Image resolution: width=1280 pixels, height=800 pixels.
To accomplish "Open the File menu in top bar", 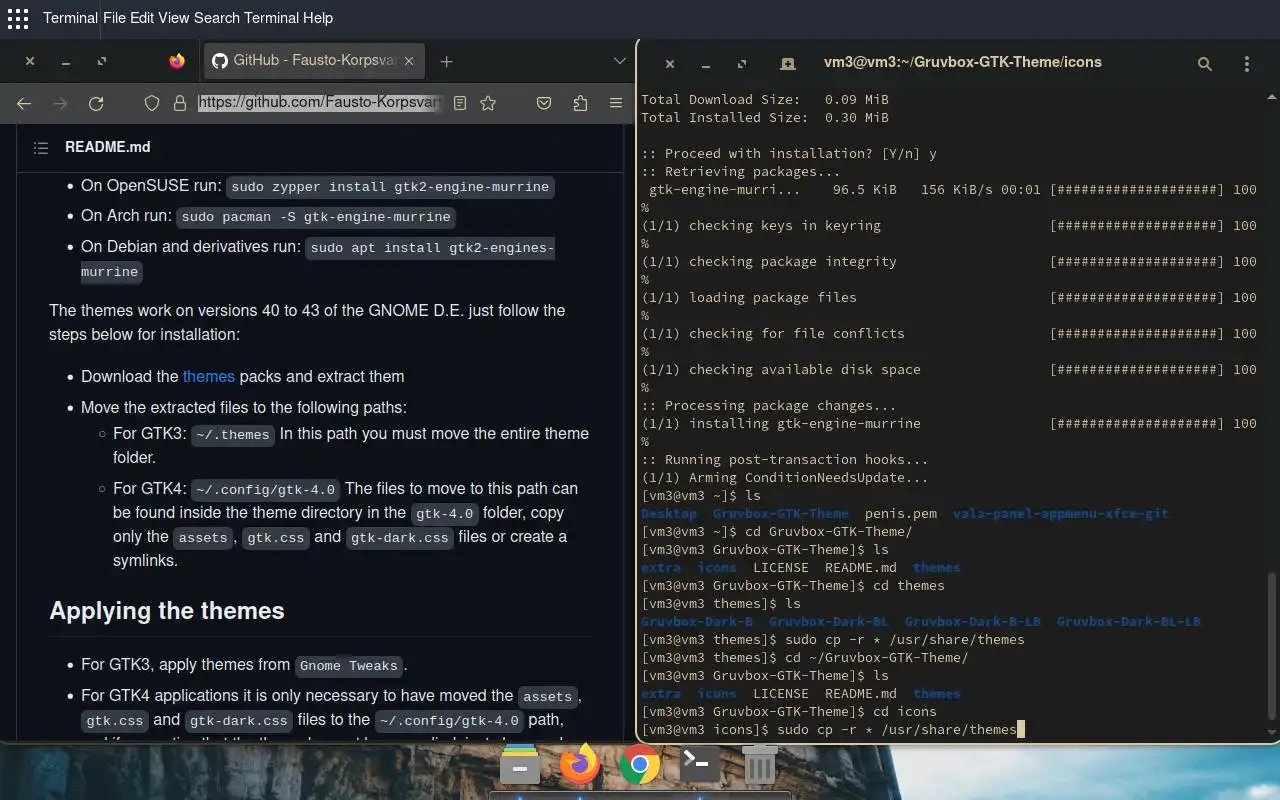I will point(113,18).
